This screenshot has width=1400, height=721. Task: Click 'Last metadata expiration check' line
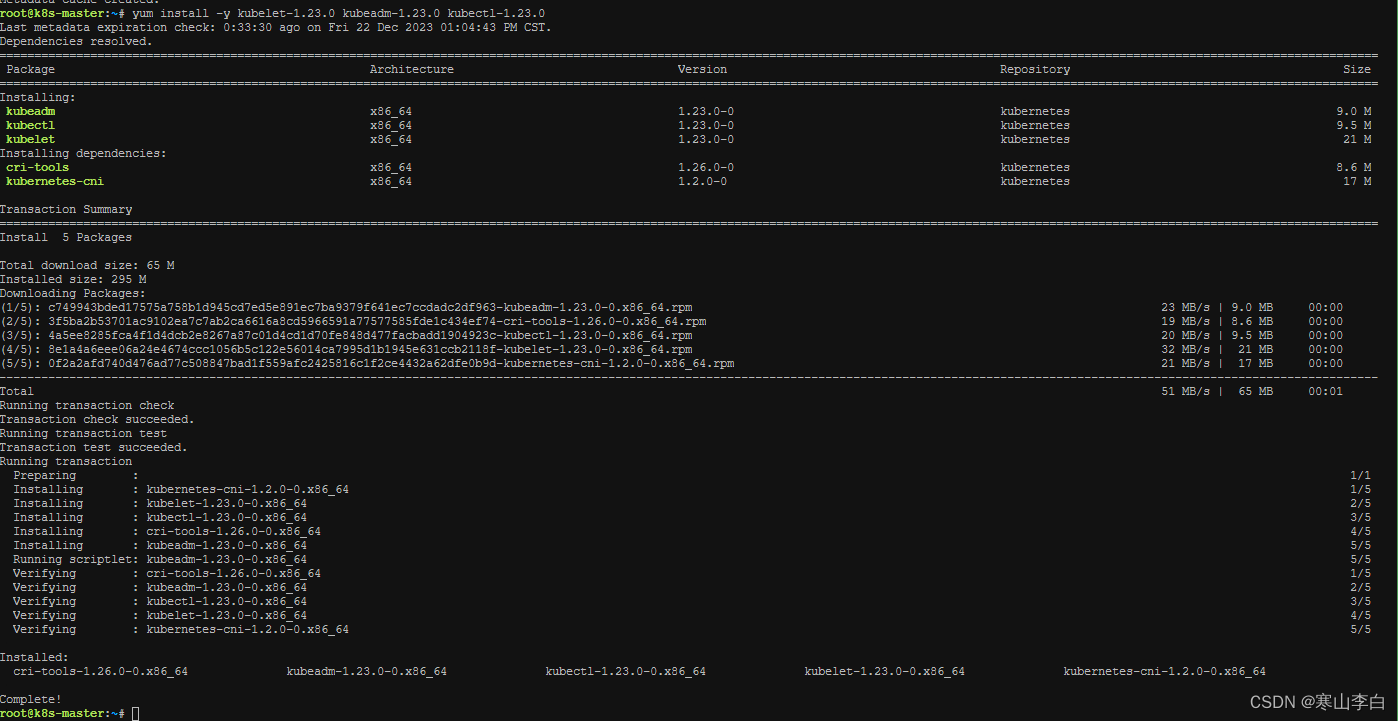(x=276, y=28)
